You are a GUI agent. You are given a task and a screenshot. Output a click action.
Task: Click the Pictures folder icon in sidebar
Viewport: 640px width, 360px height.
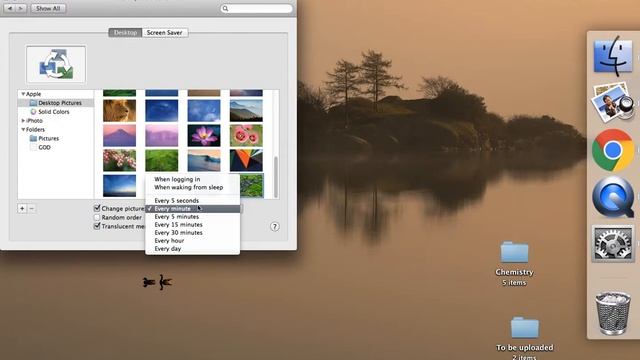tap(33, 138)
